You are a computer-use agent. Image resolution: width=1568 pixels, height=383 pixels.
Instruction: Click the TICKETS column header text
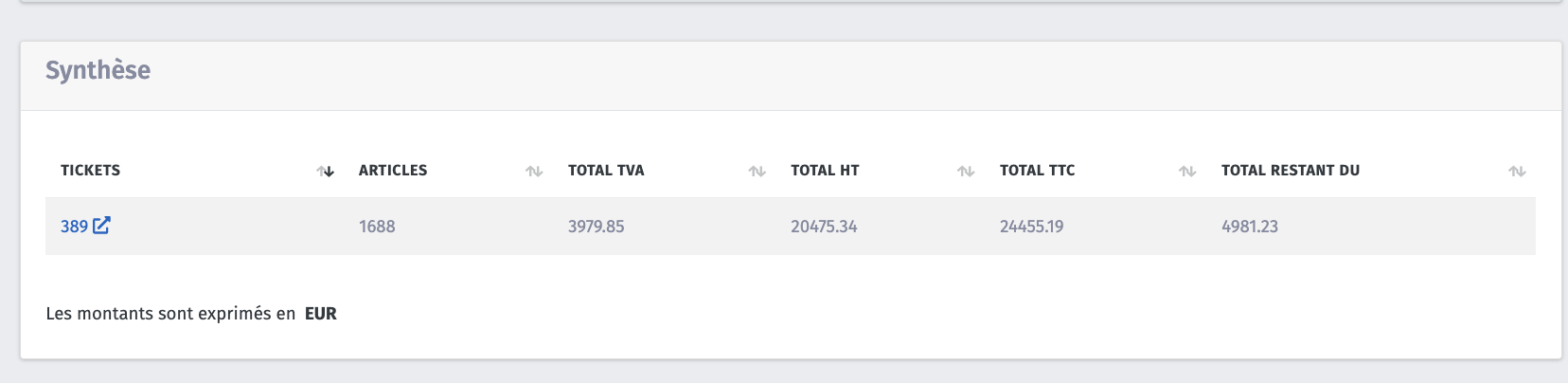pos(90,171)
